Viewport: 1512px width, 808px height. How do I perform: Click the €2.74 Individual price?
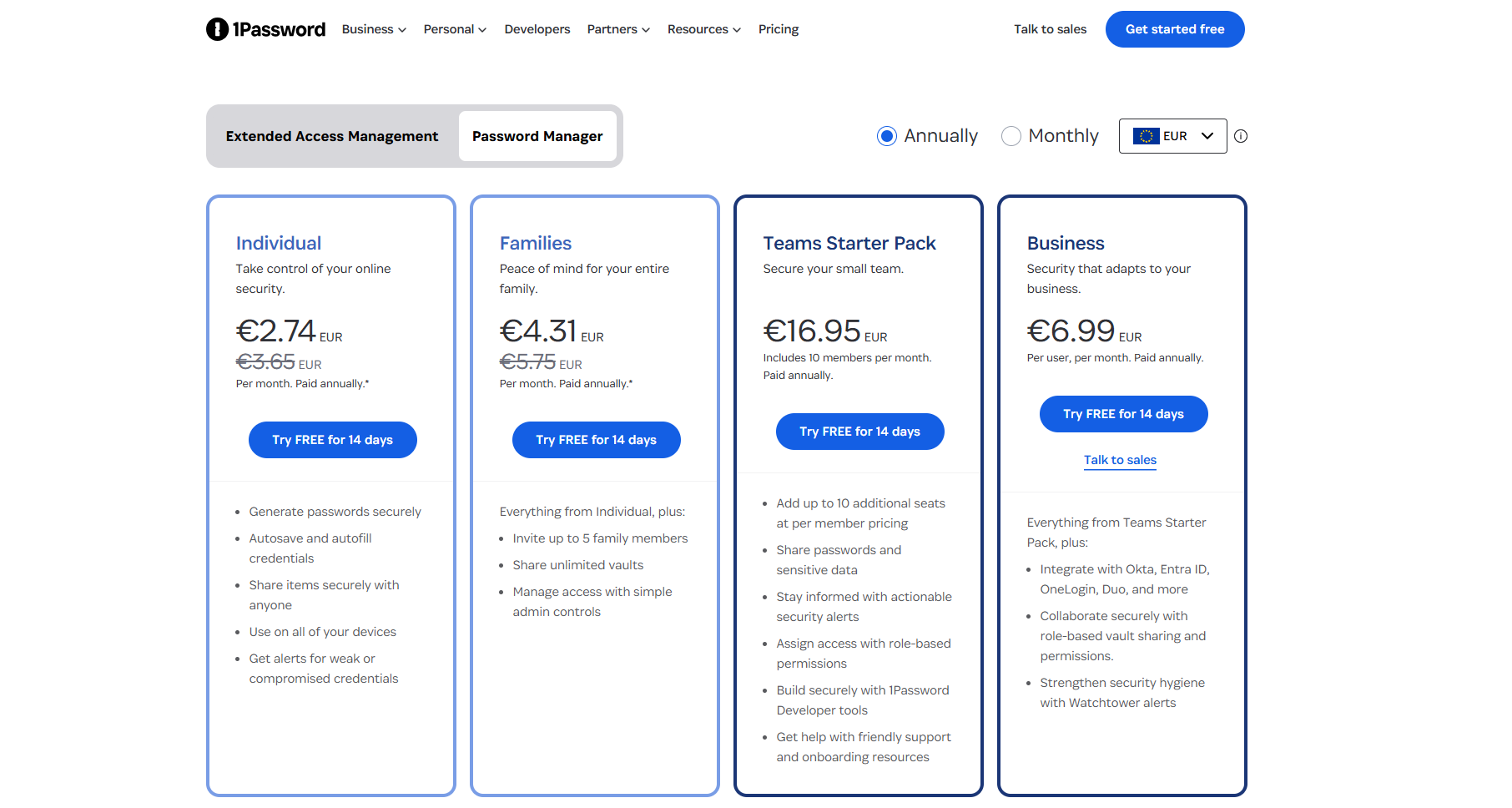click(x=276, y=331)
